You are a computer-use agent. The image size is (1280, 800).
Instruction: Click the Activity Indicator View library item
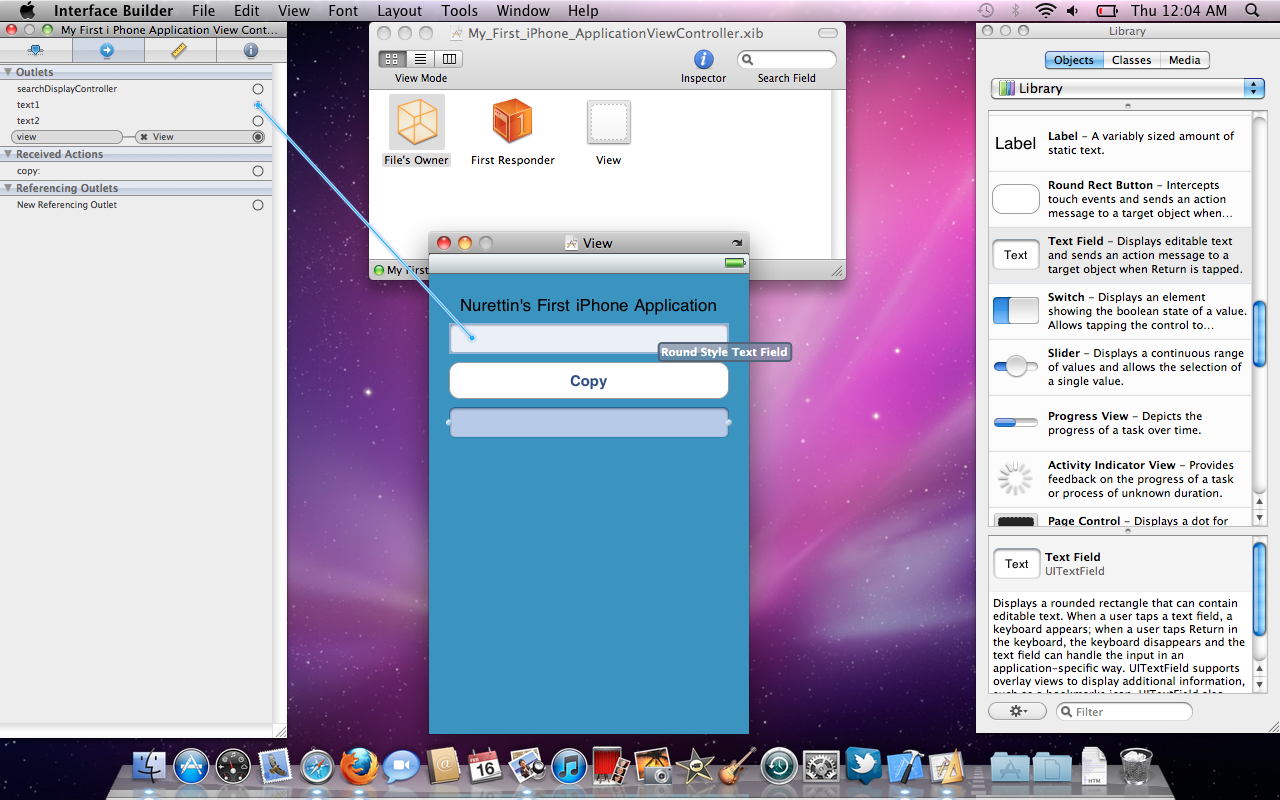point(1120,479)
